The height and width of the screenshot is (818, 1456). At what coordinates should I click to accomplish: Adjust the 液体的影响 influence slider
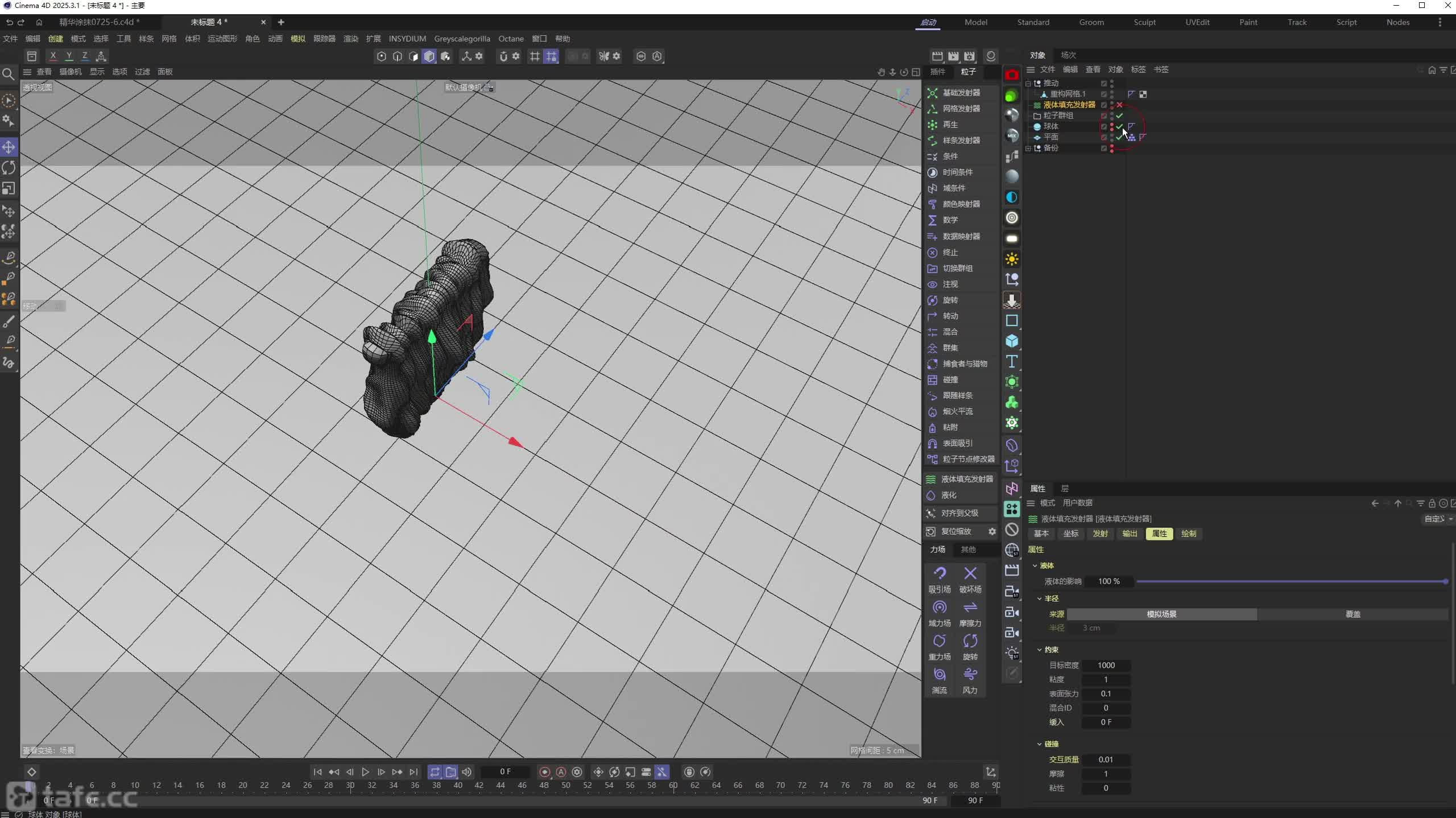tap(1291, 581)
